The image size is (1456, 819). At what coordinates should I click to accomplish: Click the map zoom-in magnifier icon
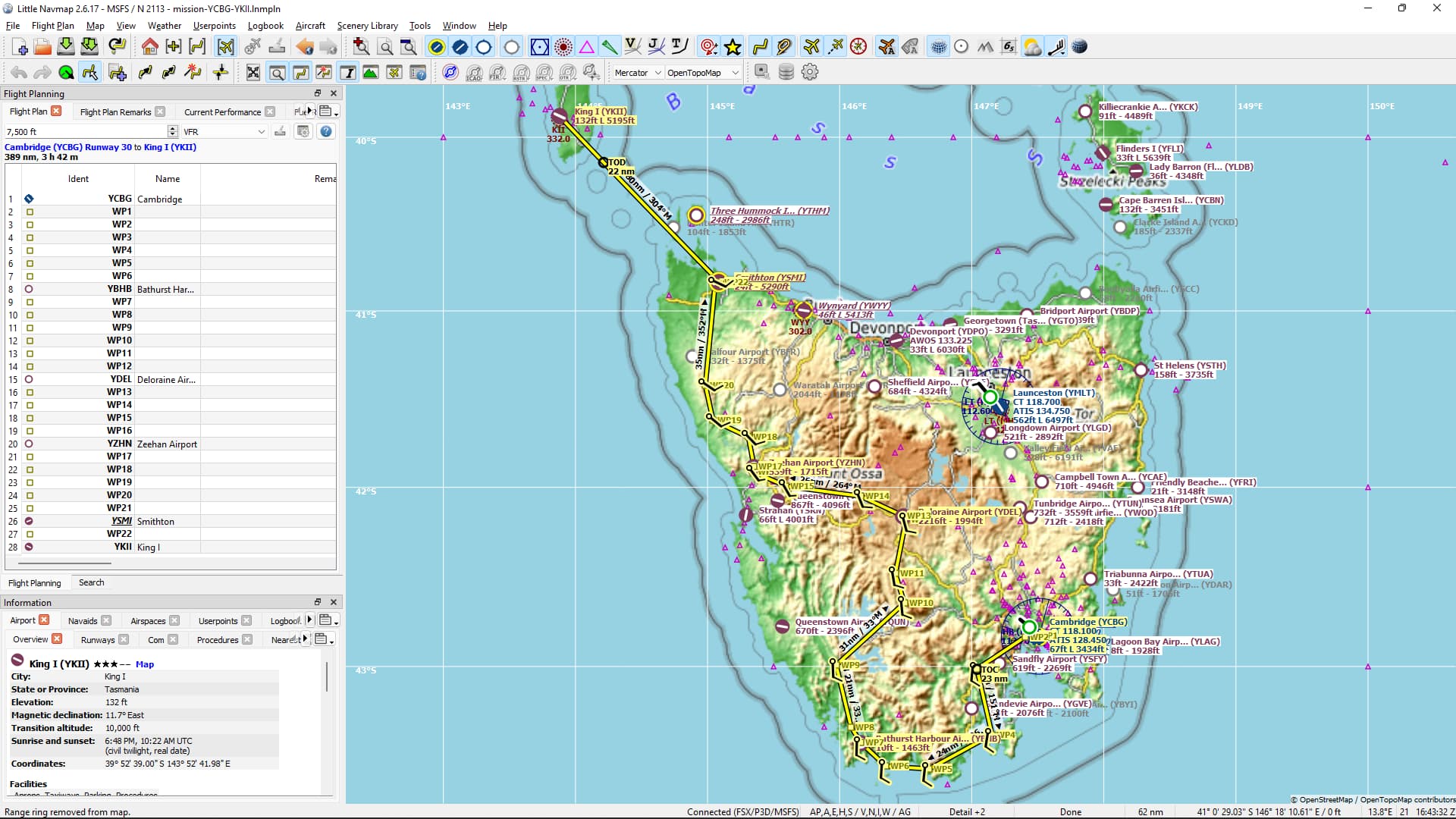pyautogui.click(x=362, y=47)
